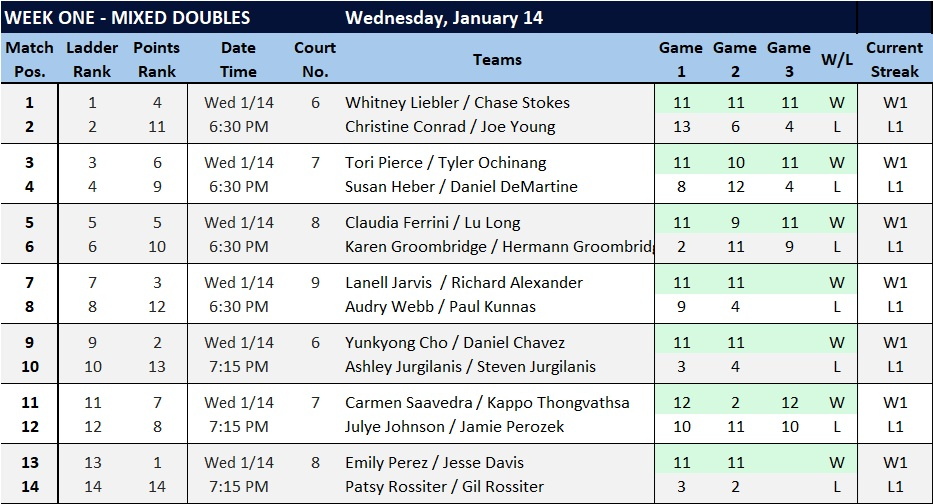
Task: Click Emily Perez / Jesse Davis team
Action: coord(434,463)
